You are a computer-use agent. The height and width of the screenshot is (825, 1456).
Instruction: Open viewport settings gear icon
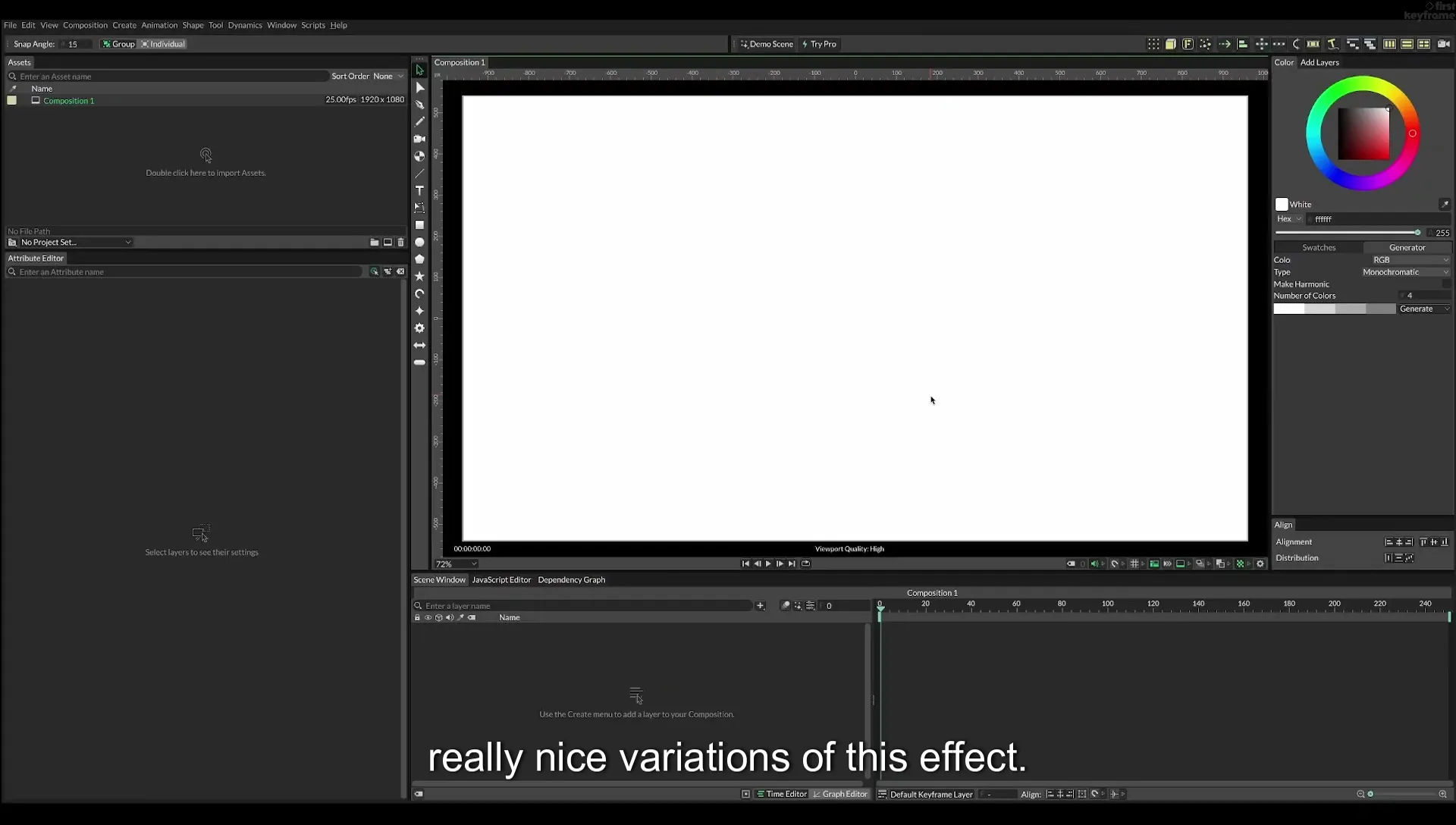coord(1260,564)
